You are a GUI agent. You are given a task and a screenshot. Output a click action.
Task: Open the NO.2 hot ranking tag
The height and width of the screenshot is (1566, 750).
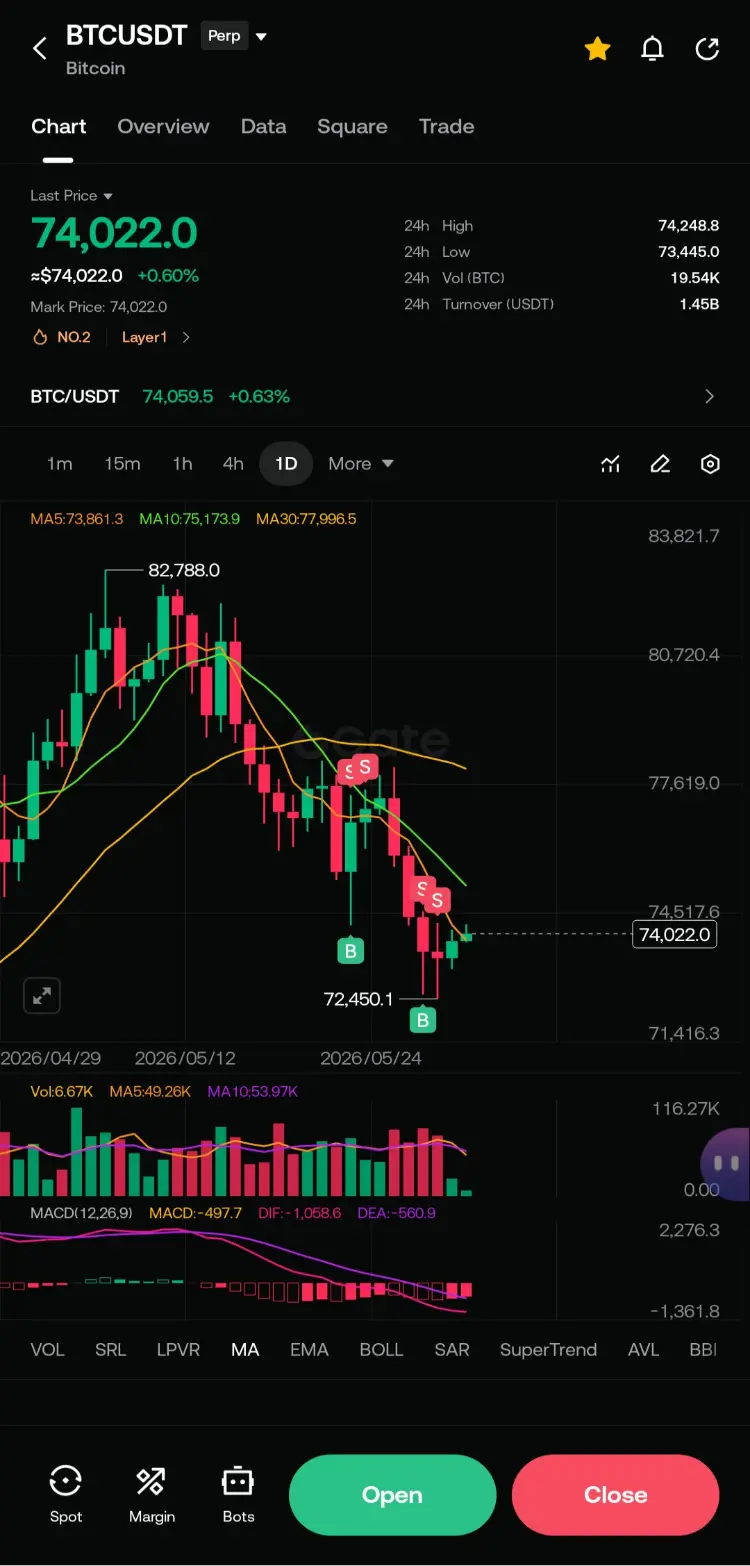click(62, 337)
